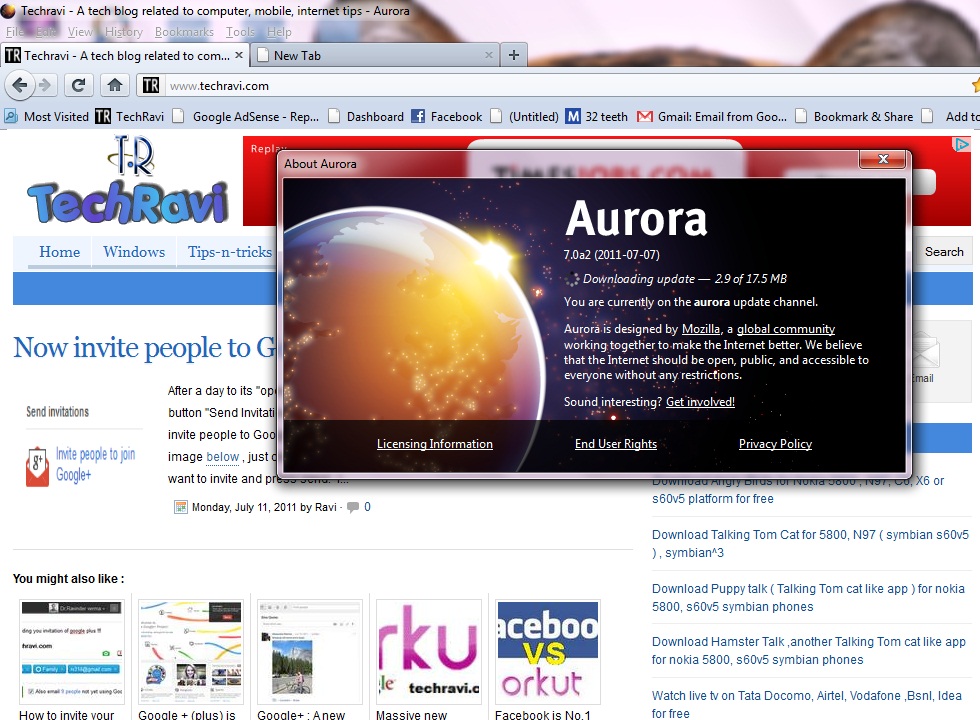
Task: Click the TR site icon in address bar
Action: (x=151, y=85)
